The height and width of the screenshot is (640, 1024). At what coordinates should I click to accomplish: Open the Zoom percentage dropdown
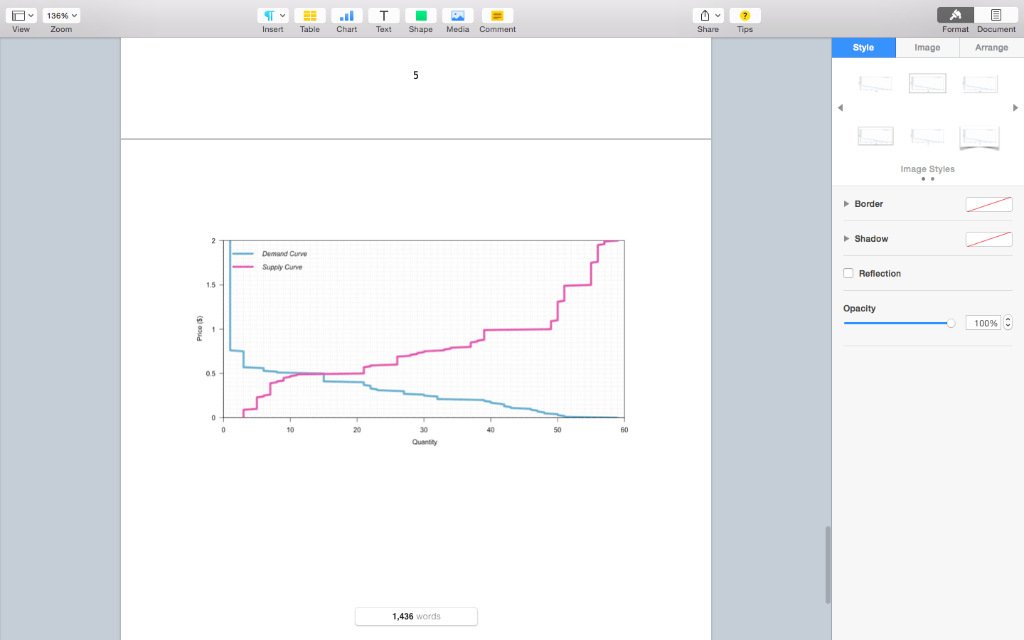coord(61,15)
